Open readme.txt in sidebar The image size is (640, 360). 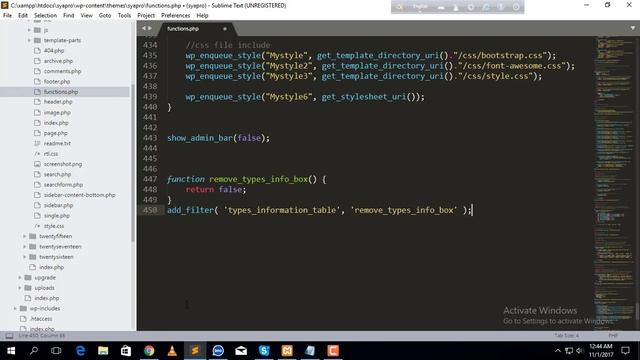[57, 143]
